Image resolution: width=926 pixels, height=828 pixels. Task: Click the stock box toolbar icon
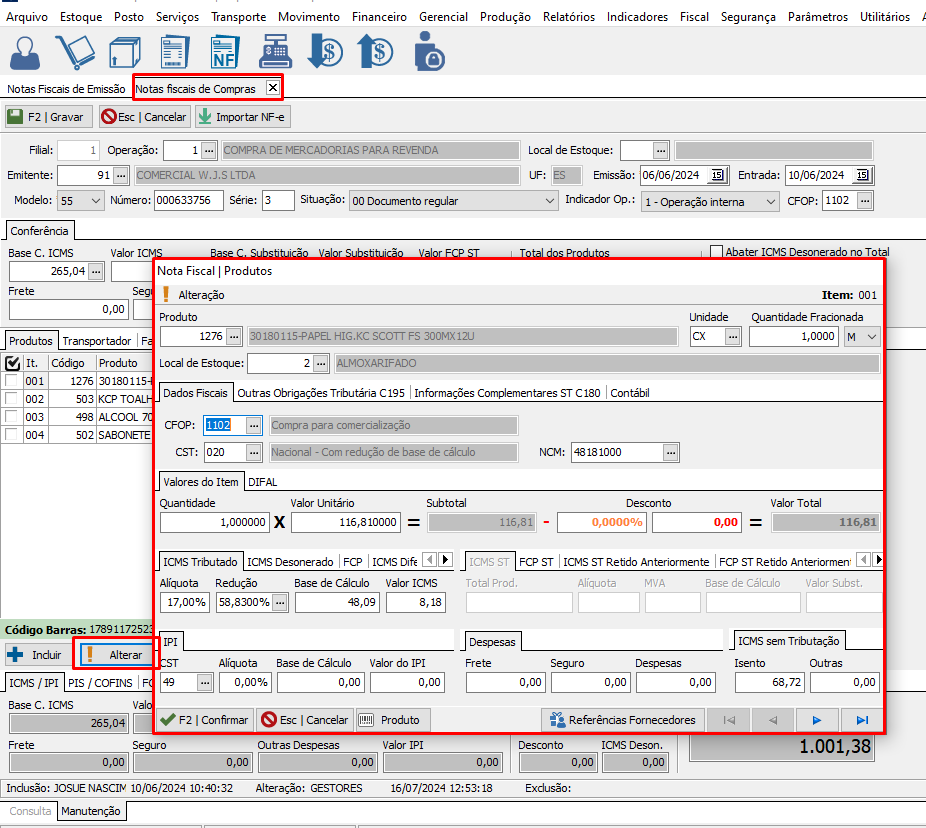pyautogui.click(x=123, y=52)
